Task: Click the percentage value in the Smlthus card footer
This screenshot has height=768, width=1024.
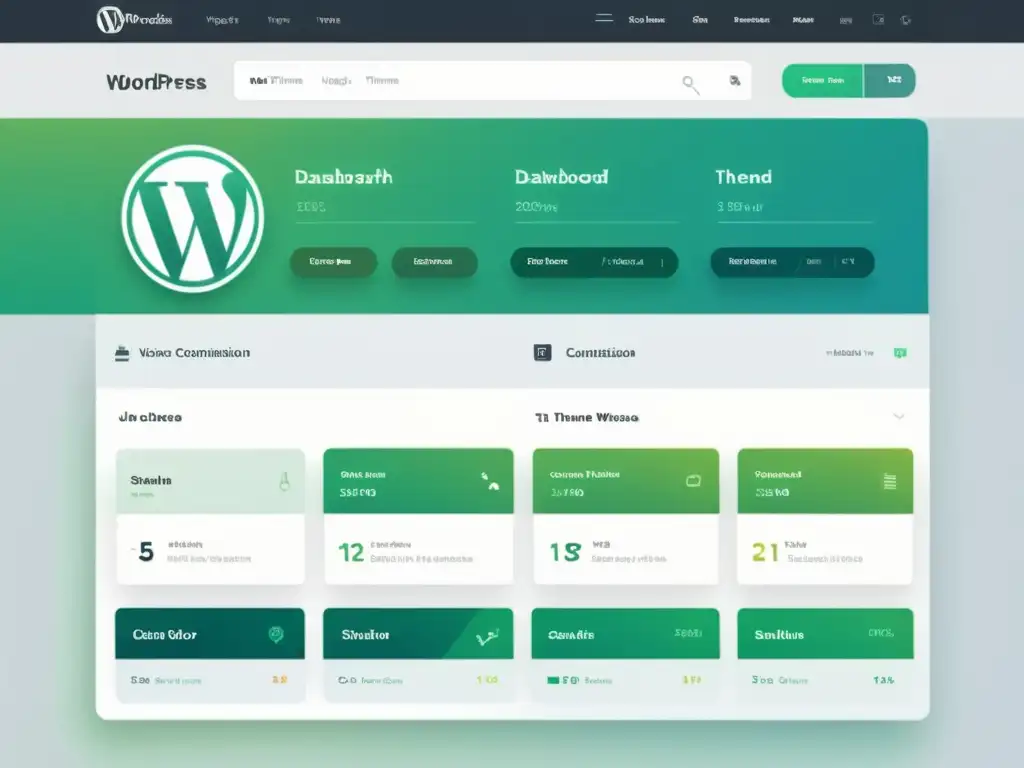Action: pyautogui.click(x=884, y=680)
